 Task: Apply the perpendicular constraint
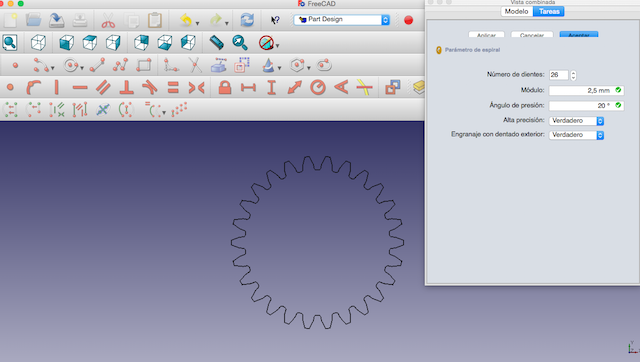pos(127,87)
